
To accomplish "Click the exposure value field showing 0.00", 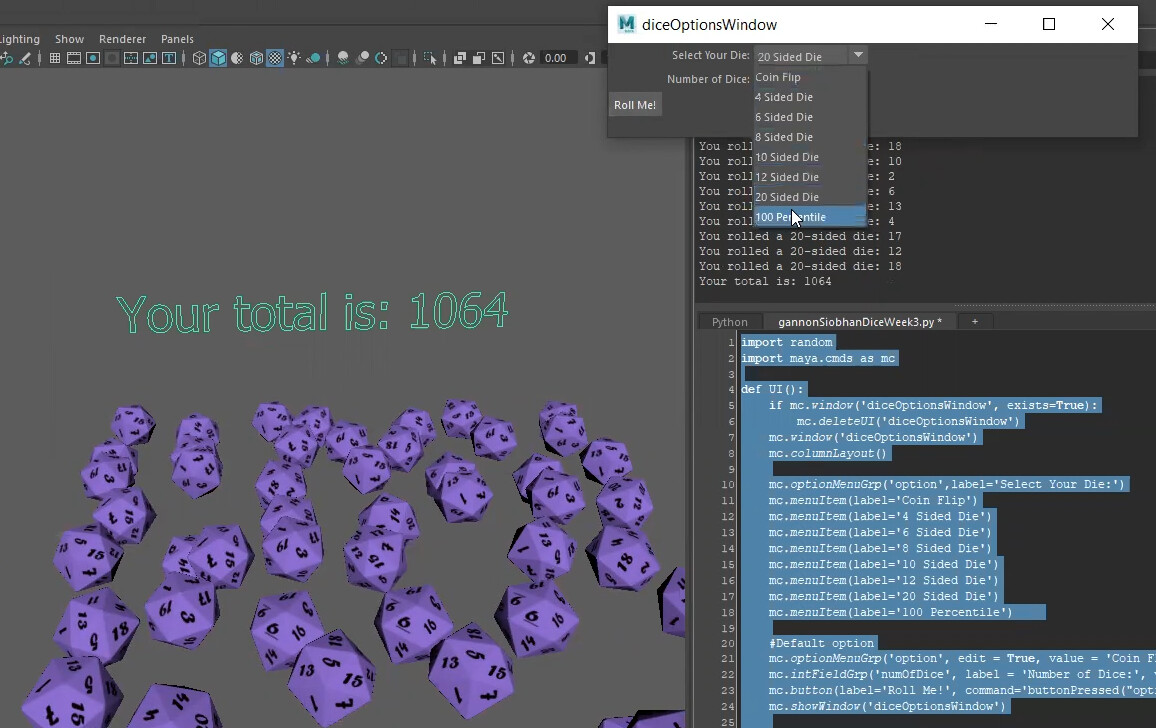I will click(556, 58).
